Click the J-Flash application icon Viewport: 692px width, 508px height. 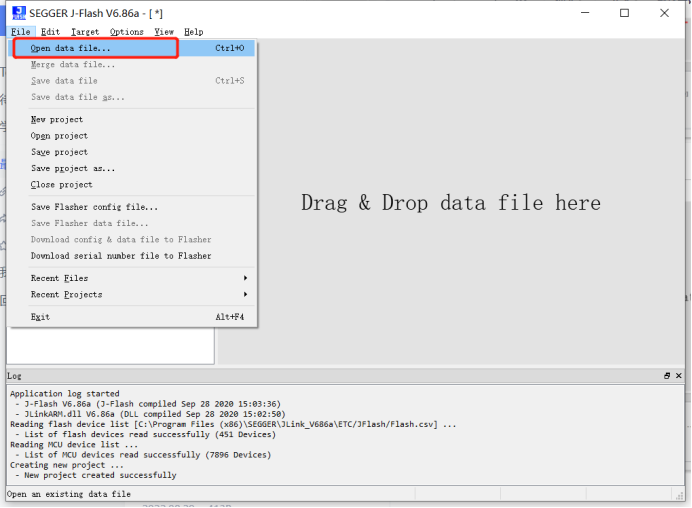click(x=19, y=13)
